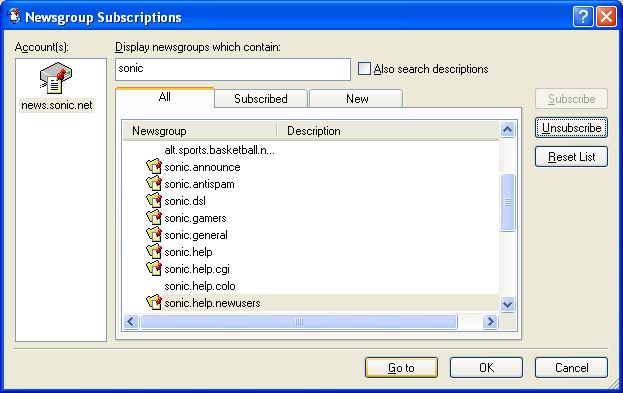Screen dimensions: 623x393
Task: Select the sonic.help.colo newsgroup name
Action: [200, 286]
